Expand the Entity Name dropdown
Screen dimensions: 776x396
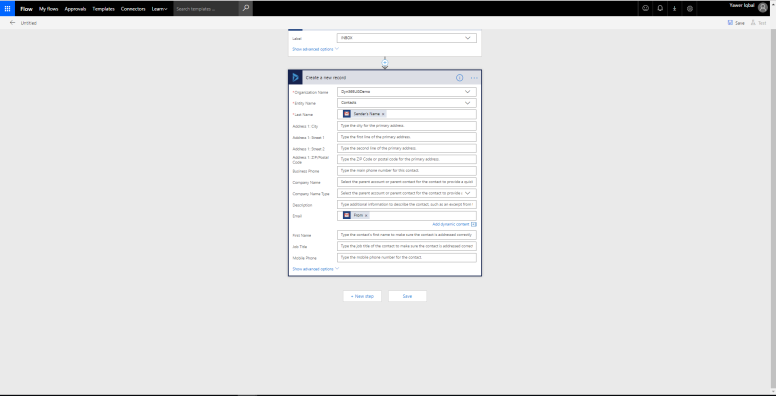coord(468,103)
